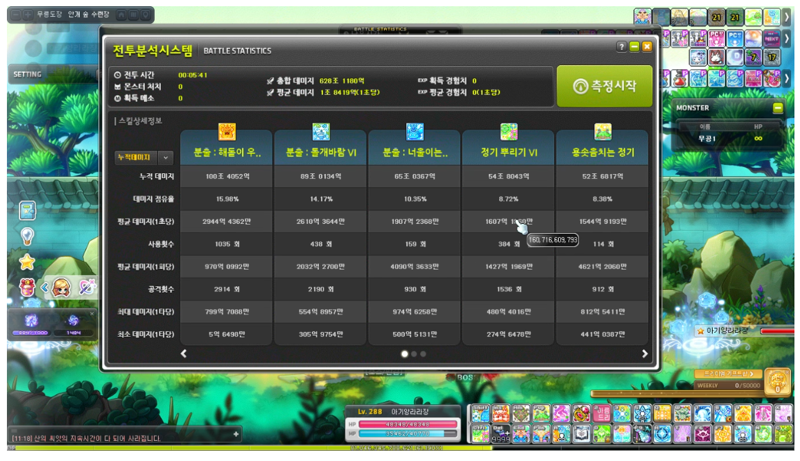Image resolution: width=800 pixels, height=461 pixels.
Task: Minimize the Battle Statistics window
Action: 634,47
